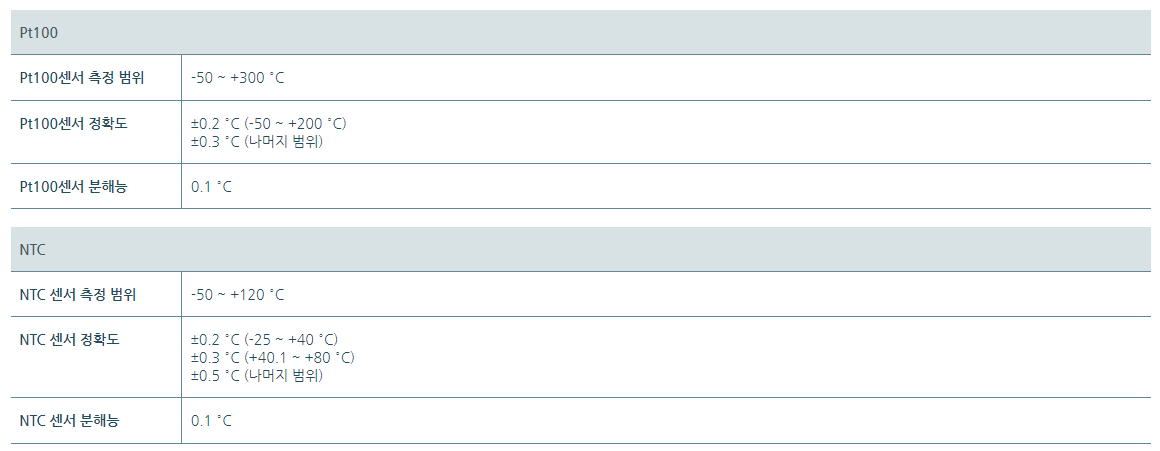Select the ±0.3 °C (+40.1 ~ +80 °C) line

click(x=273, y=357)
